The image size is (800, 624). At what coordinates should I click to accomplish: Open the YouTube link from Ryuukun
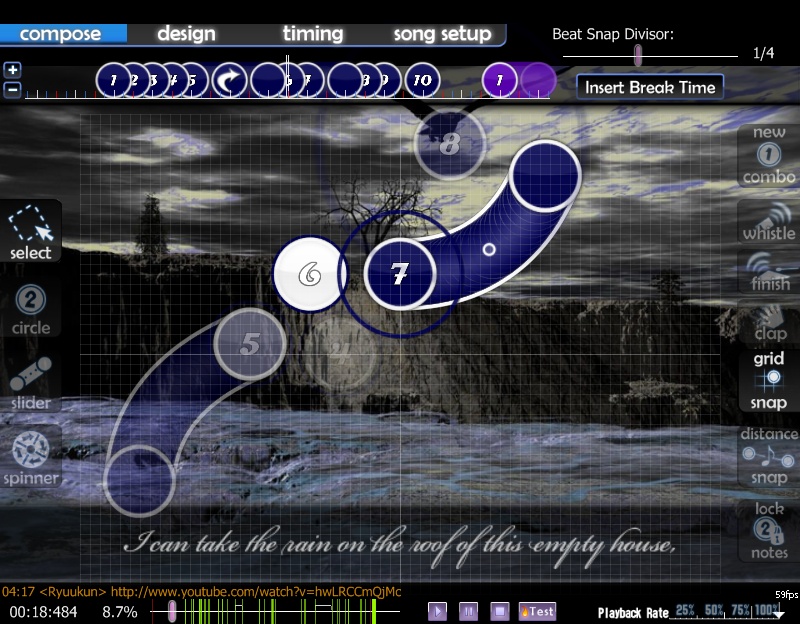[x=256, y=592]
